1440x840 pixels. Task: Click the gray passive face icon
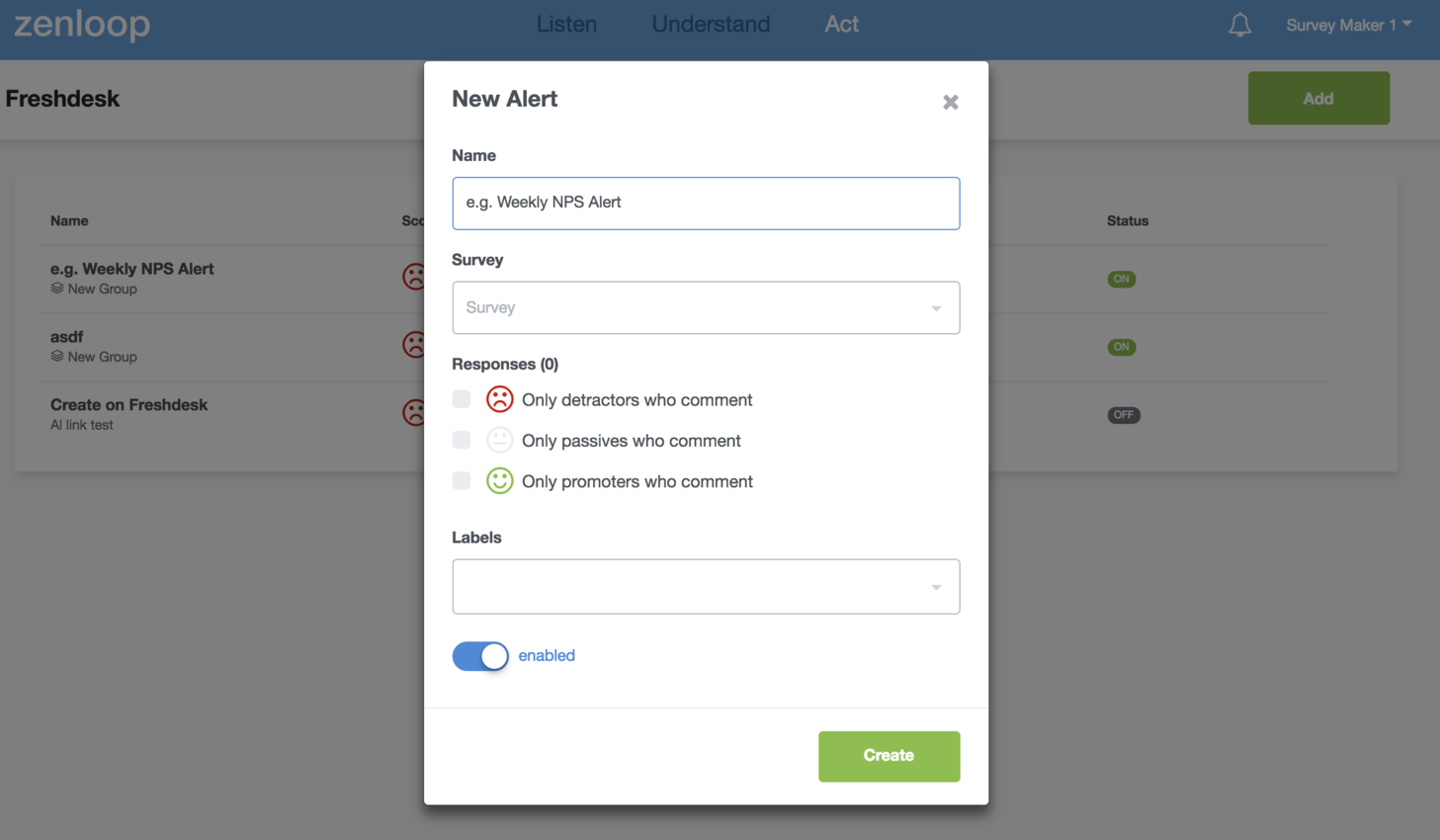point(501,440)
